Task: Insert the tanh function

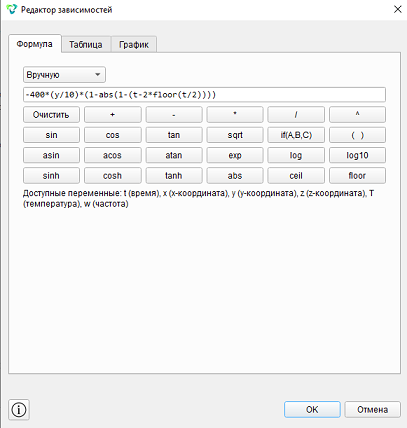Action: coord(174,176)
